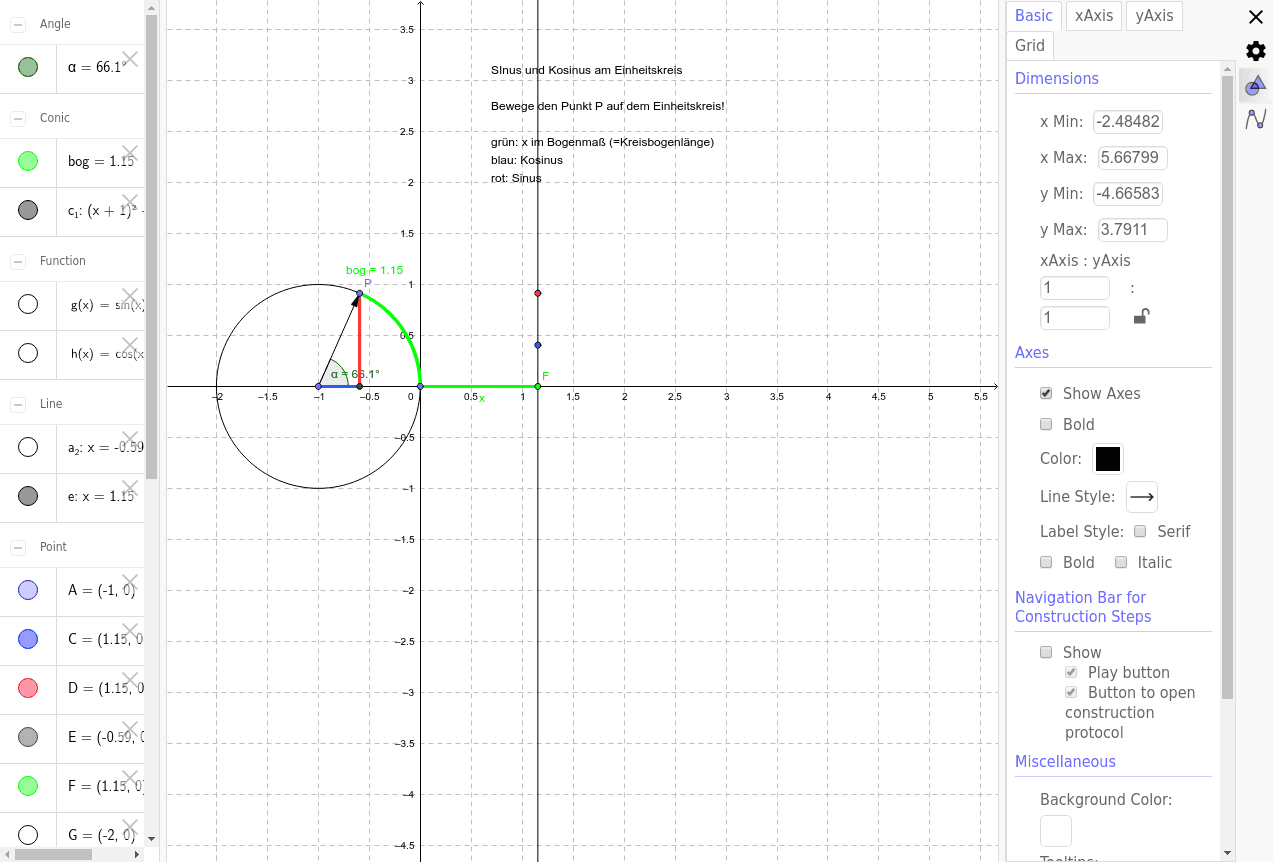Click the axis ratio lock icon

click(1141, 317)
